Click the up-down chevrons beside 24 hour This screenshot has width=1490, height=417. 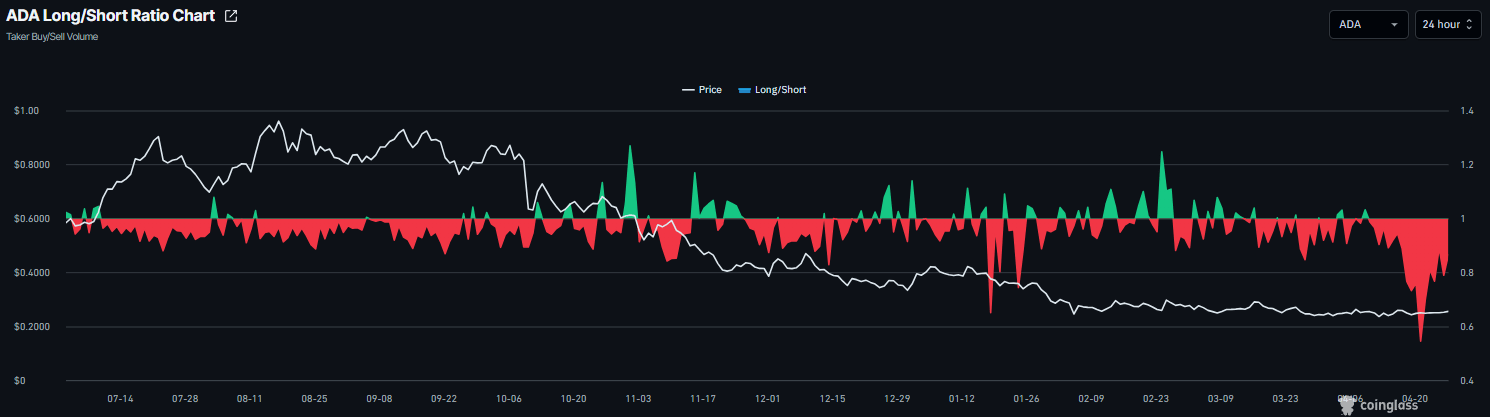(1469, 25)
